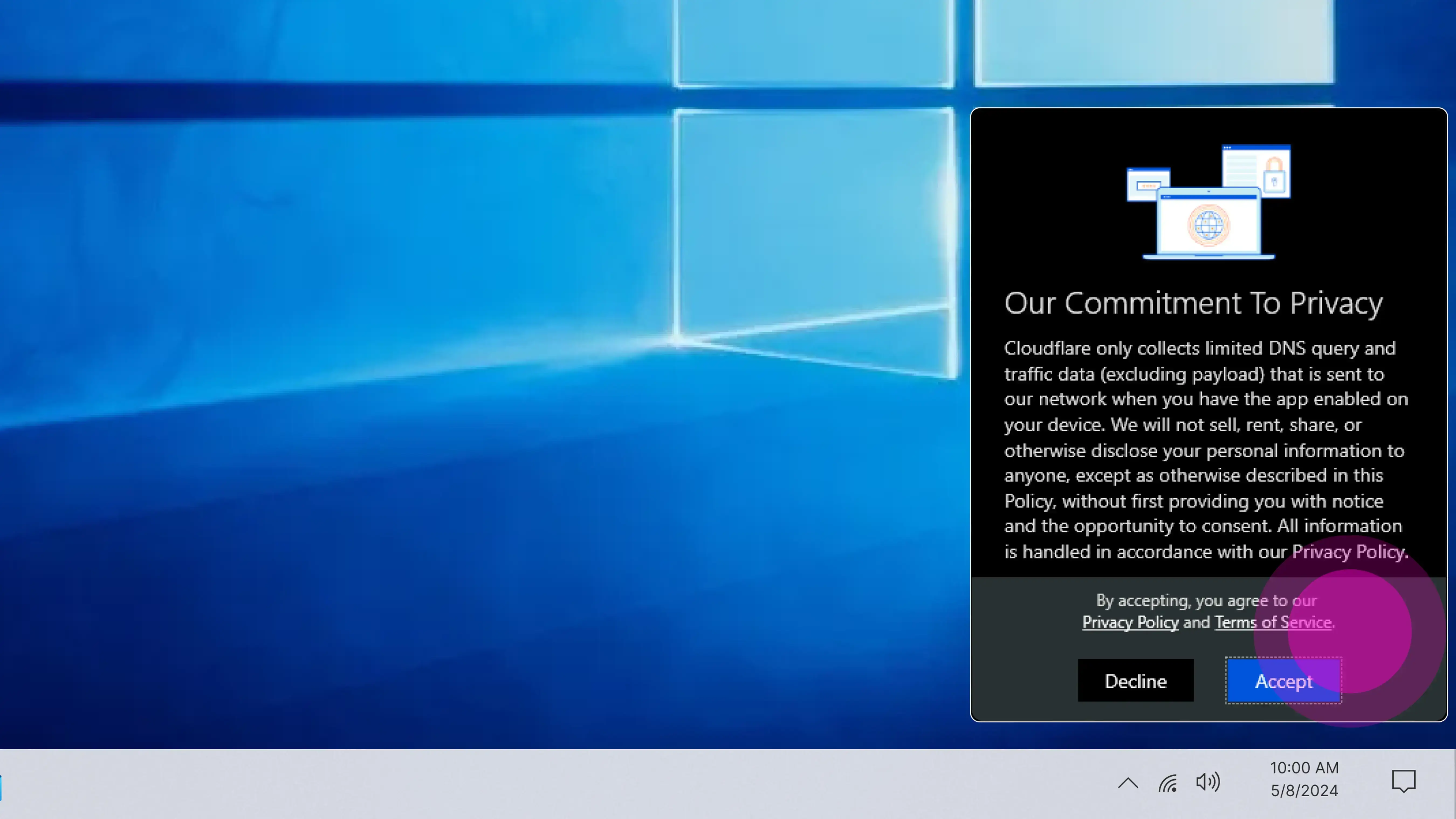Open the taskbar clock showing 10:00 AM
The height and width of the screenshot is (819, 1456).
click(x=1304, y=779)
